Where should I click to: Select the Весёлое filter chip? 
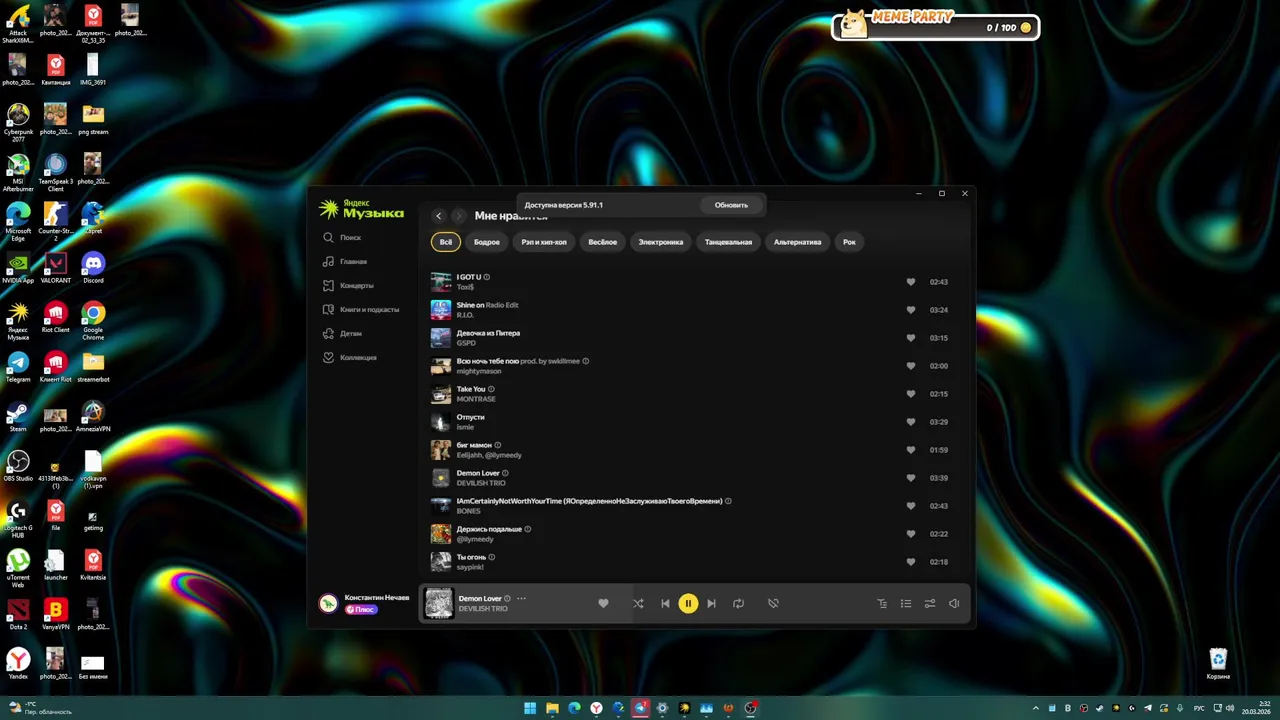pos(603,242)
